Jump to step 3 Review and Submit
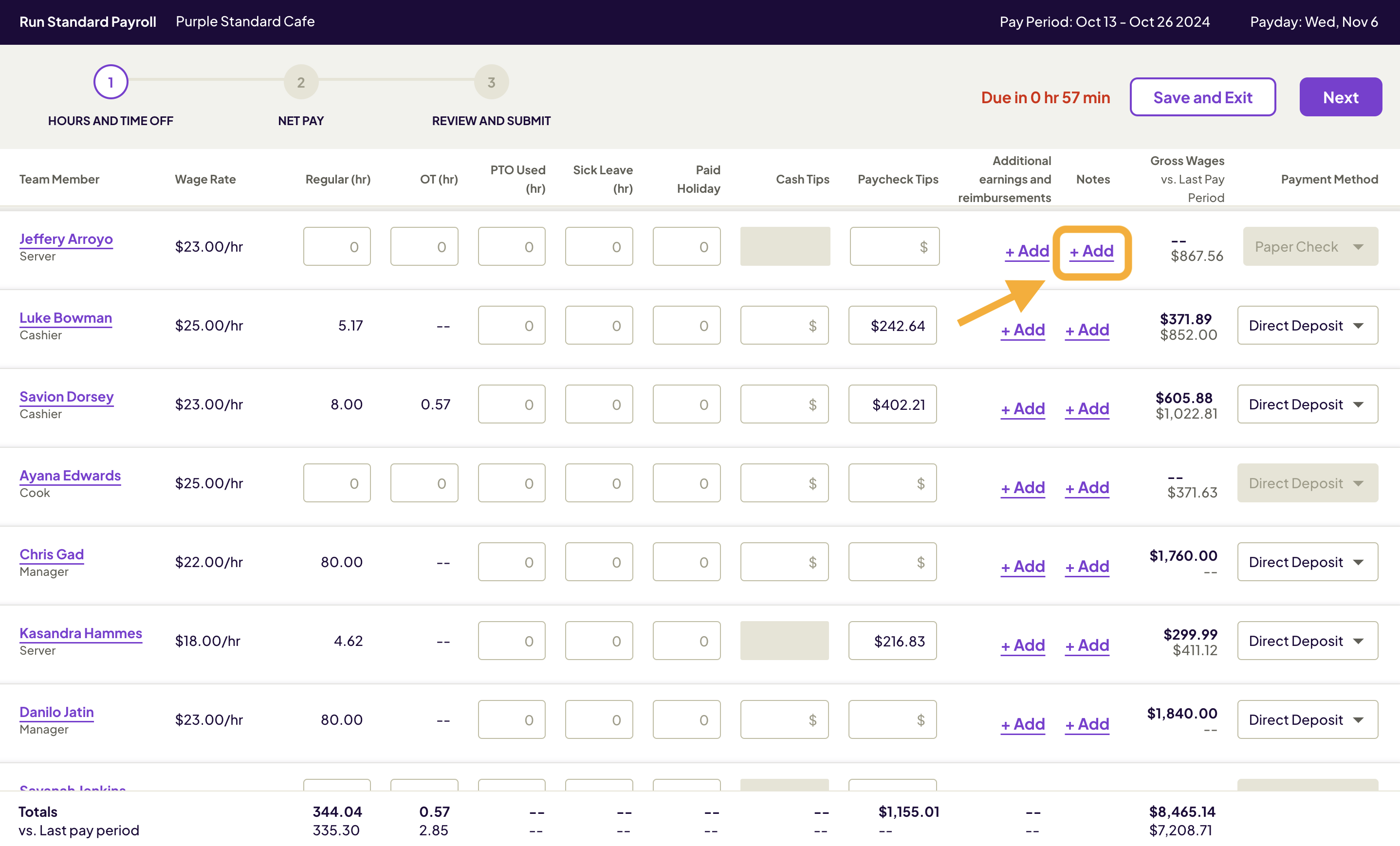 (x=491, y=82)
